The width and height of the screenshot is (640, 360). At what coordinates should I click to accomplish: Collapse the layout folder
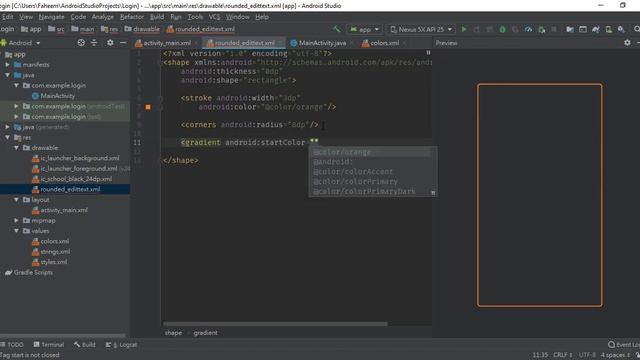click(x=16, y=200)
